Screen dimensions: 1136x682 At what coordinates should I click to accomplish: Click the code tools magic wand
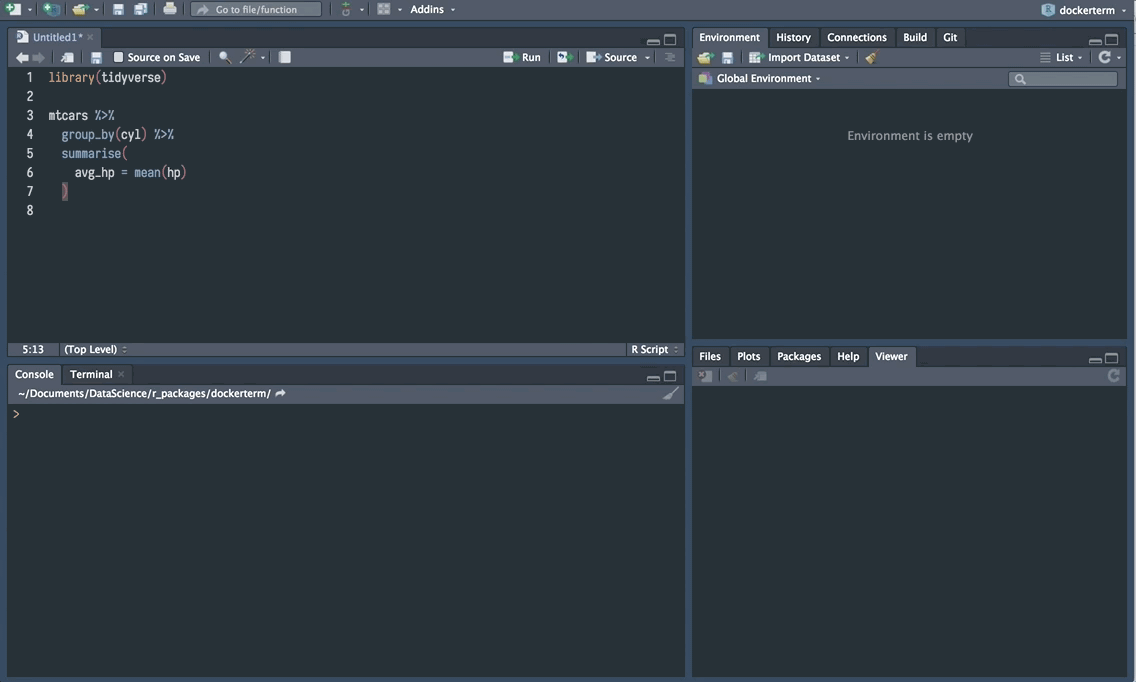pos(248,57)
